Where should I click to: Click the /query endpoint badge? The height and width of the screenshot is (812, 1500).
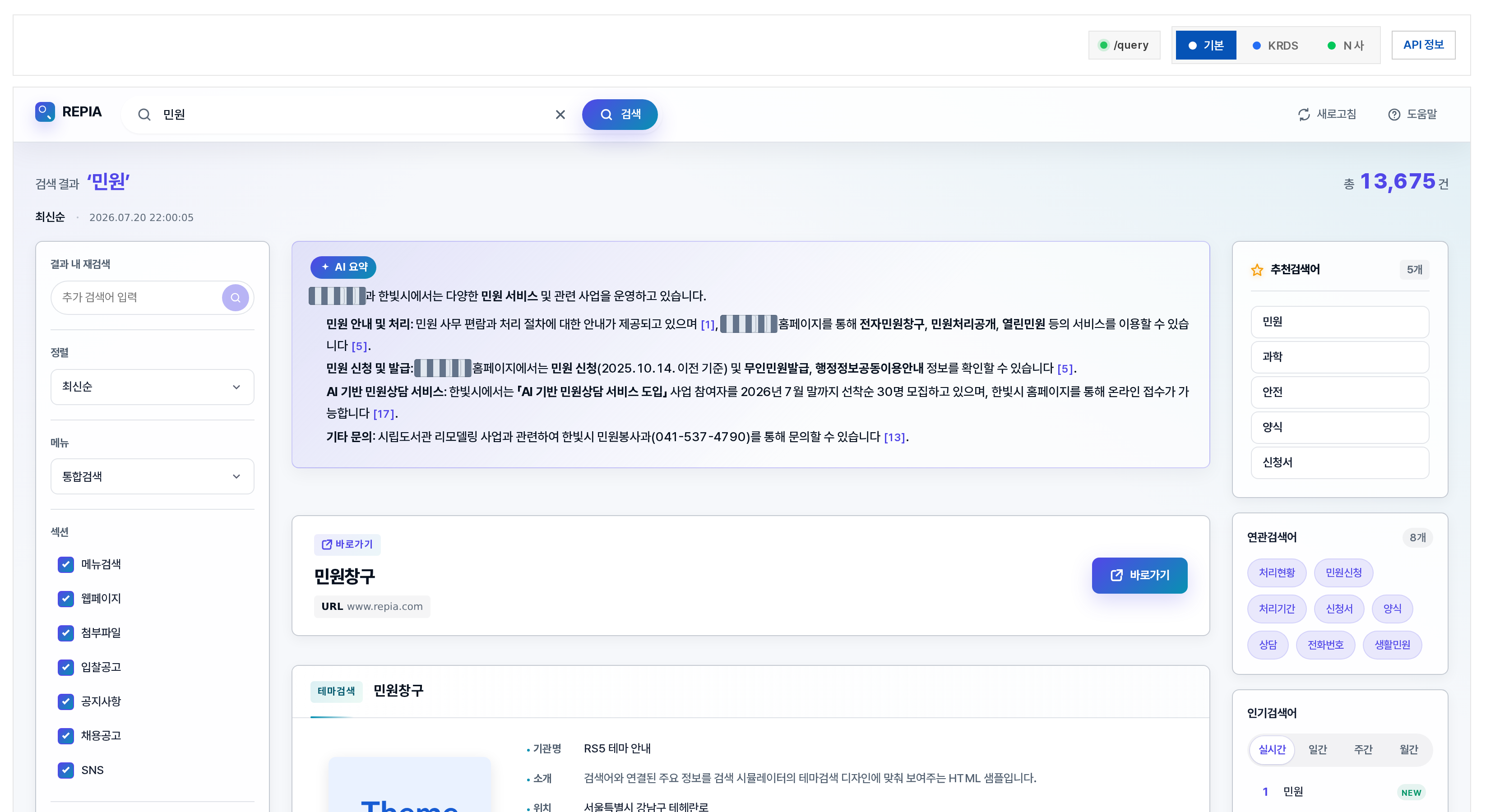pyautogui.click(x=1124, y=45)
